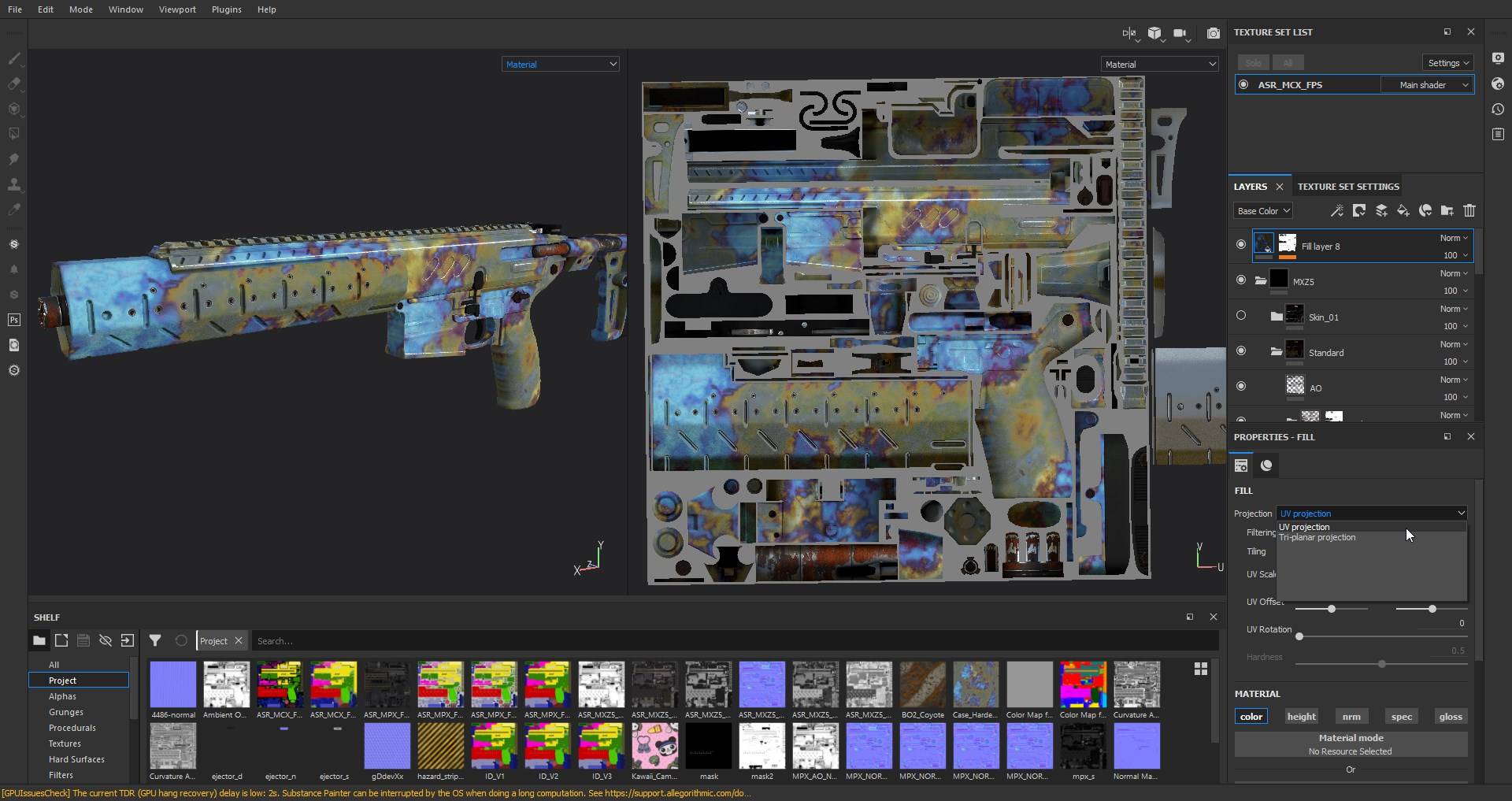The width and height of the screenshot is (1512, 801).
Task: Select the Projection tool
Action: pos(13,109)
